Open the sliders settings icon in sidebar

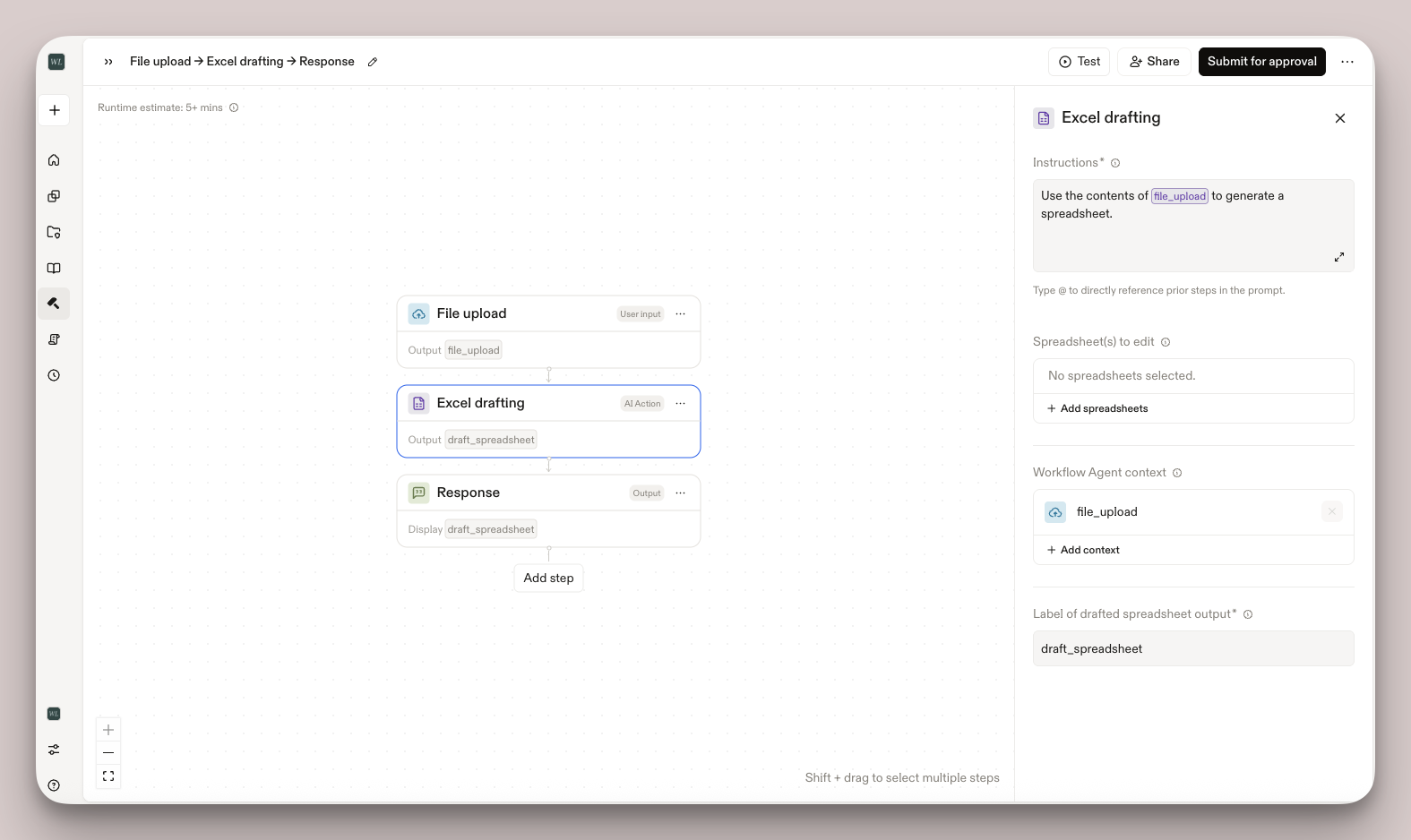coord(54,750)
